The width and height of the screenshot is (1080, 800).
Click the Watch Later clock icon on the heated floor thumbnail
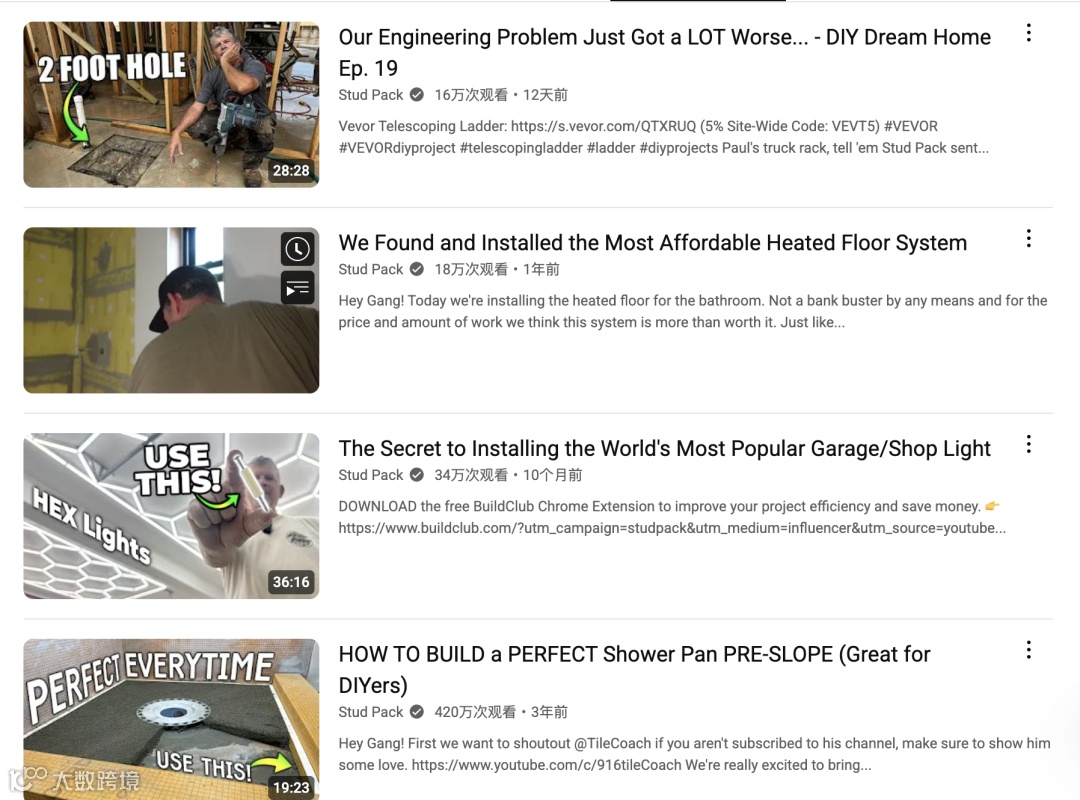(298, 249)
